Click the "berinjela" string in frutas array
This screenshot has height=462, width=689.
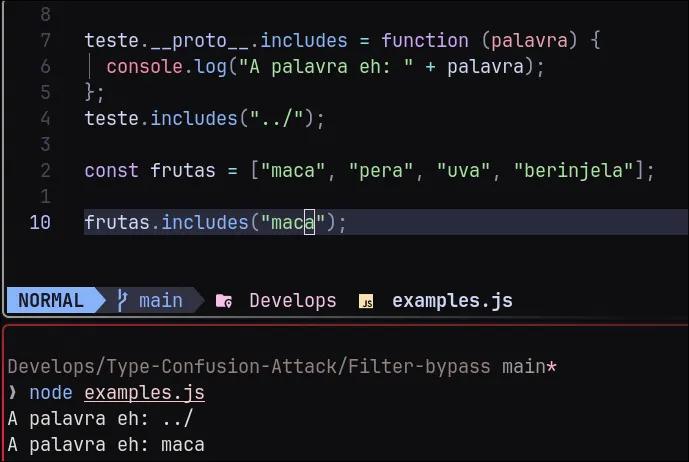click(573, 171)
